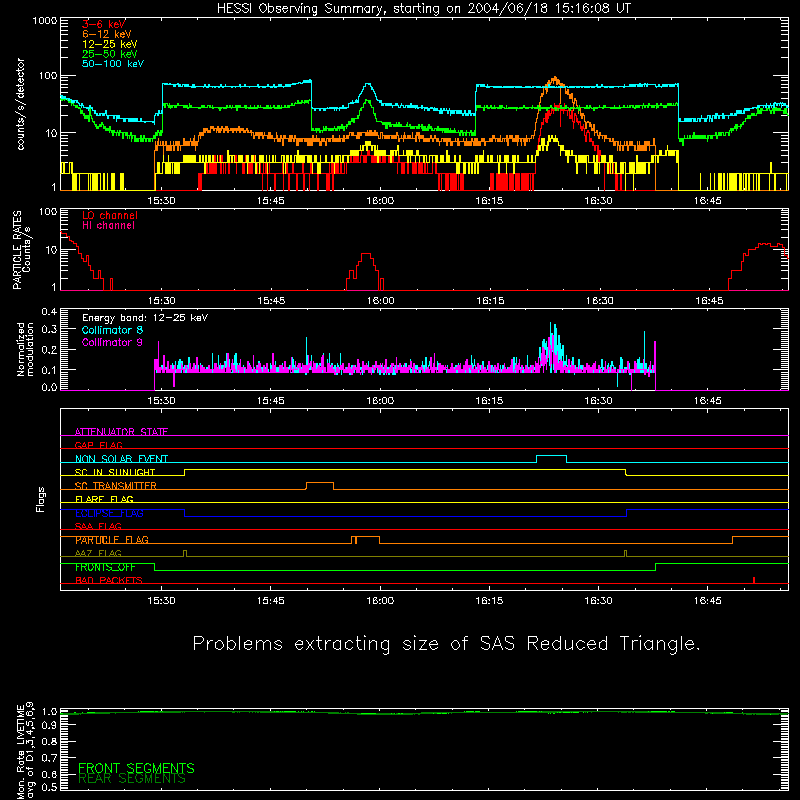800x800 pixels.
Task: Select the 25-50 keV legend label
Action: pyautogui.click(x=110, y=54)
